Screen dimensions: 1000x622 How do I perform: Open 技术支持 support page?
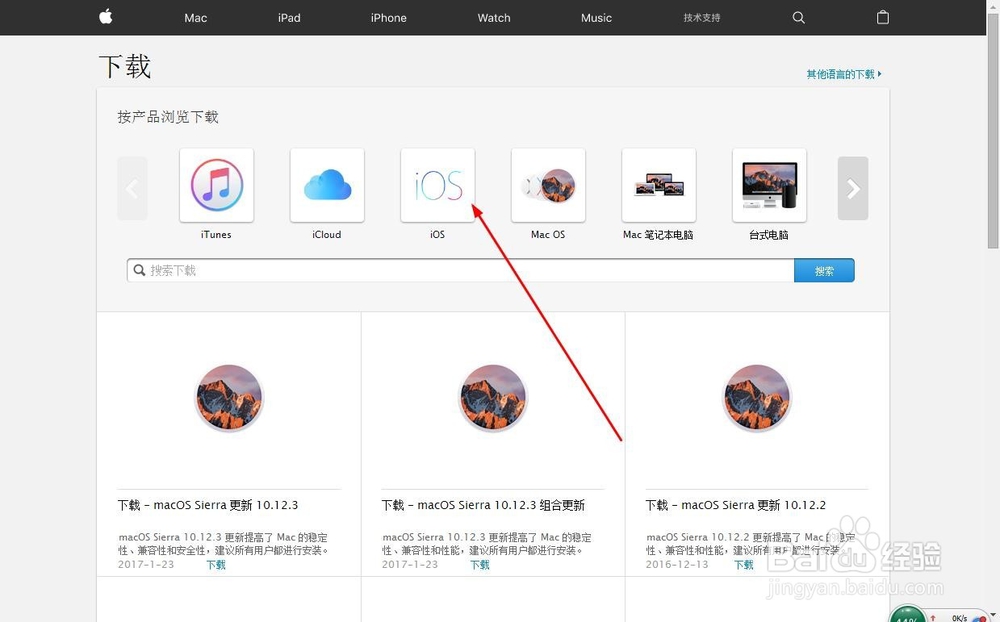click(x=702, y=18)
